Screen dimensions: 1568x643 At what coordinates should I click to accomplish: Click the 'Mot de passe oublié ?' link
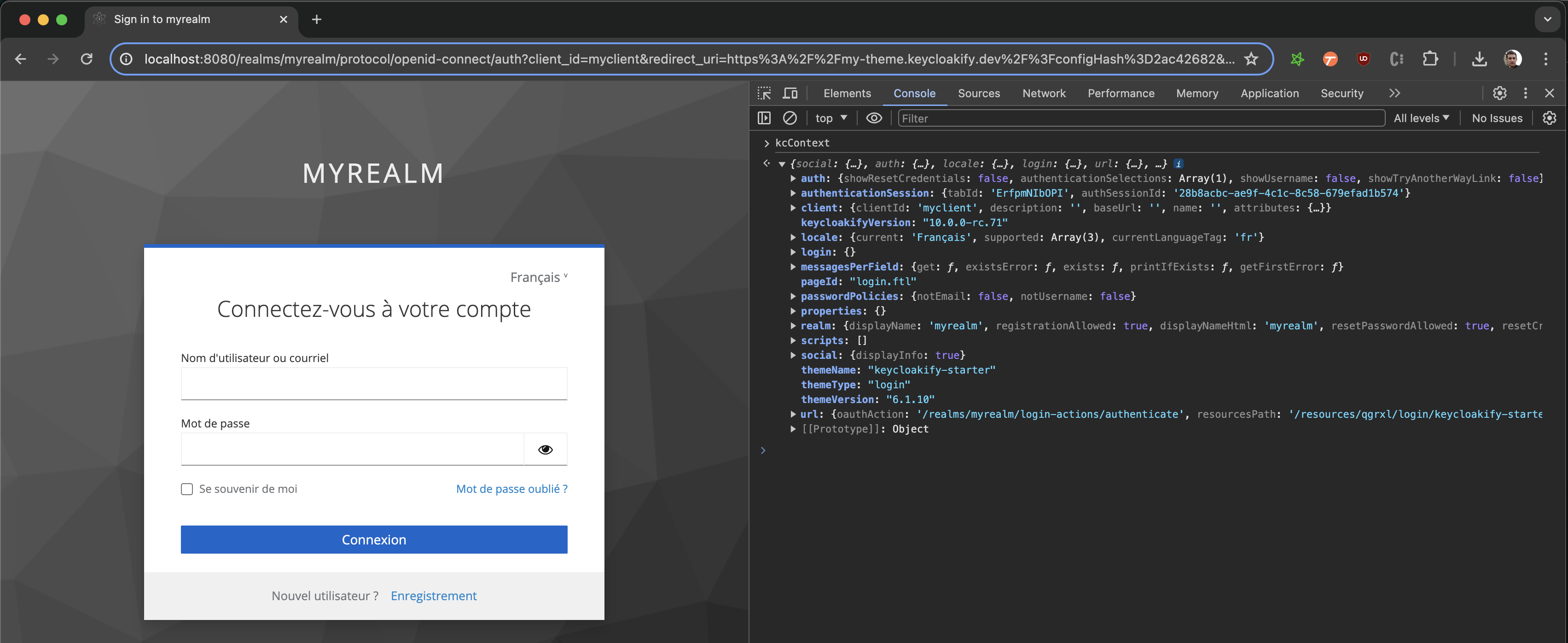click(511, 489)
